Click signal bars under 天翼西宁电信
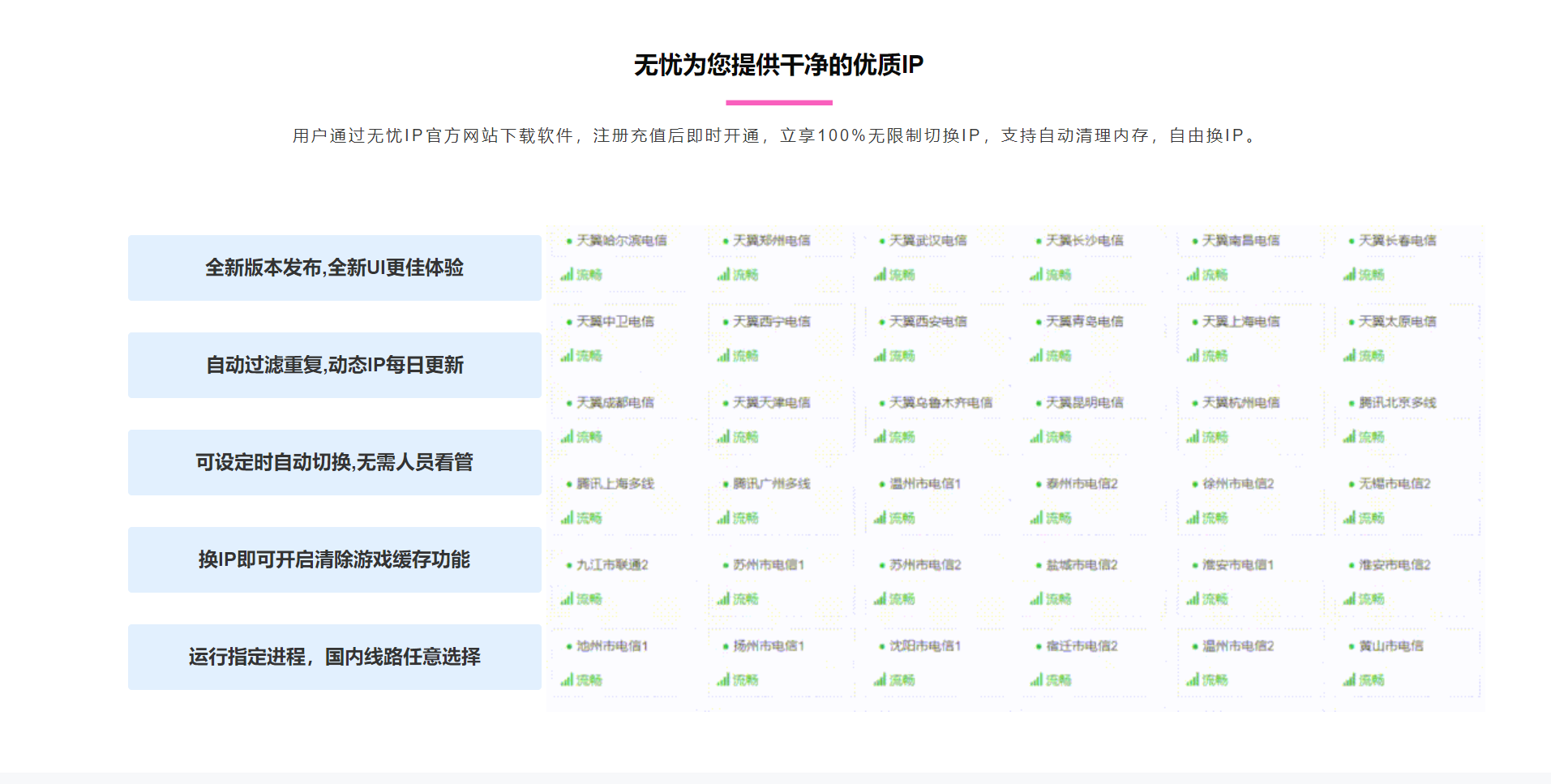This screenshot has width=1551, height=784. [x=723, y=355]
